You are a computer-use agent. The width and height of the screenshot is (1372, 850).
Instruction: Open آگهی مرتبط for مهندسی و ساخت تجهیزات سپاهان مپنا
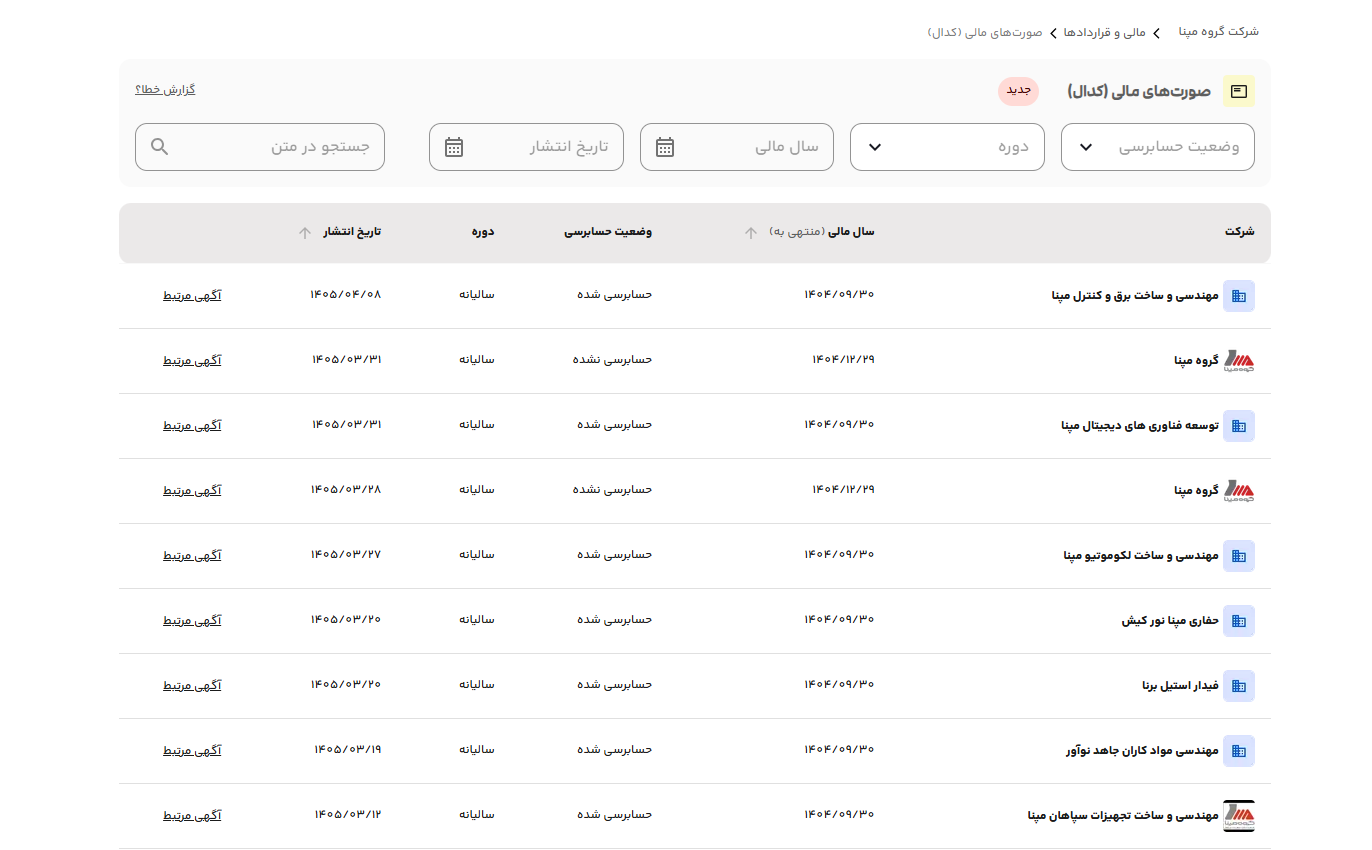(x=193, y=816)
